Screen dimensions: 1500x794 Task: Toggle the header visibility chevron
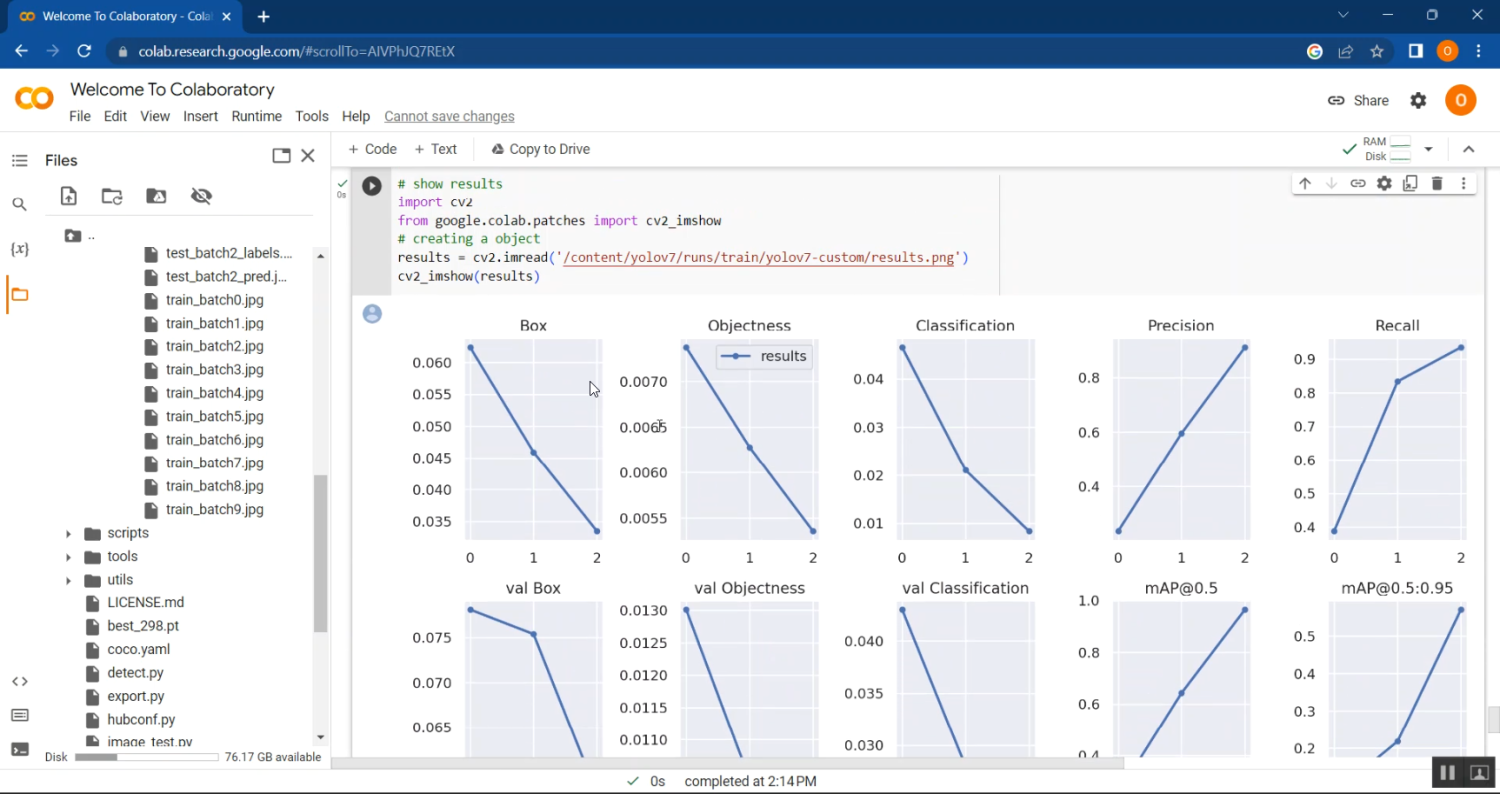pos(1468,149)
